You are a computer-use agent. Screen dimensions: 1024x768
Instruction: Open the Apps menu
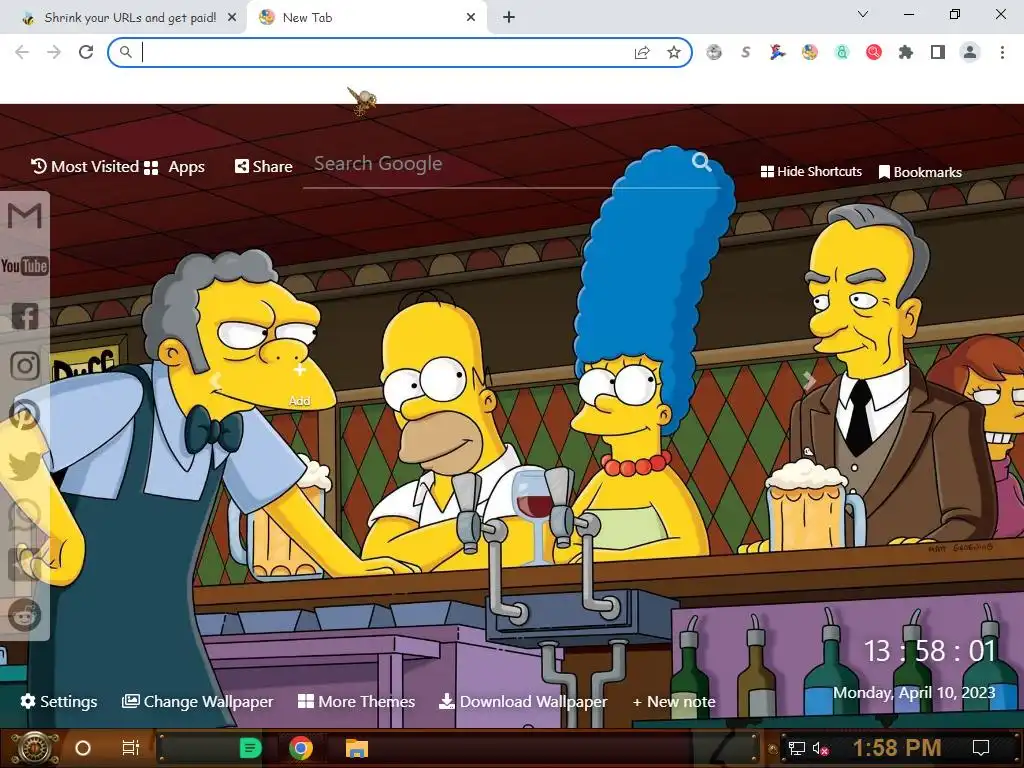(x=174, y=167)
